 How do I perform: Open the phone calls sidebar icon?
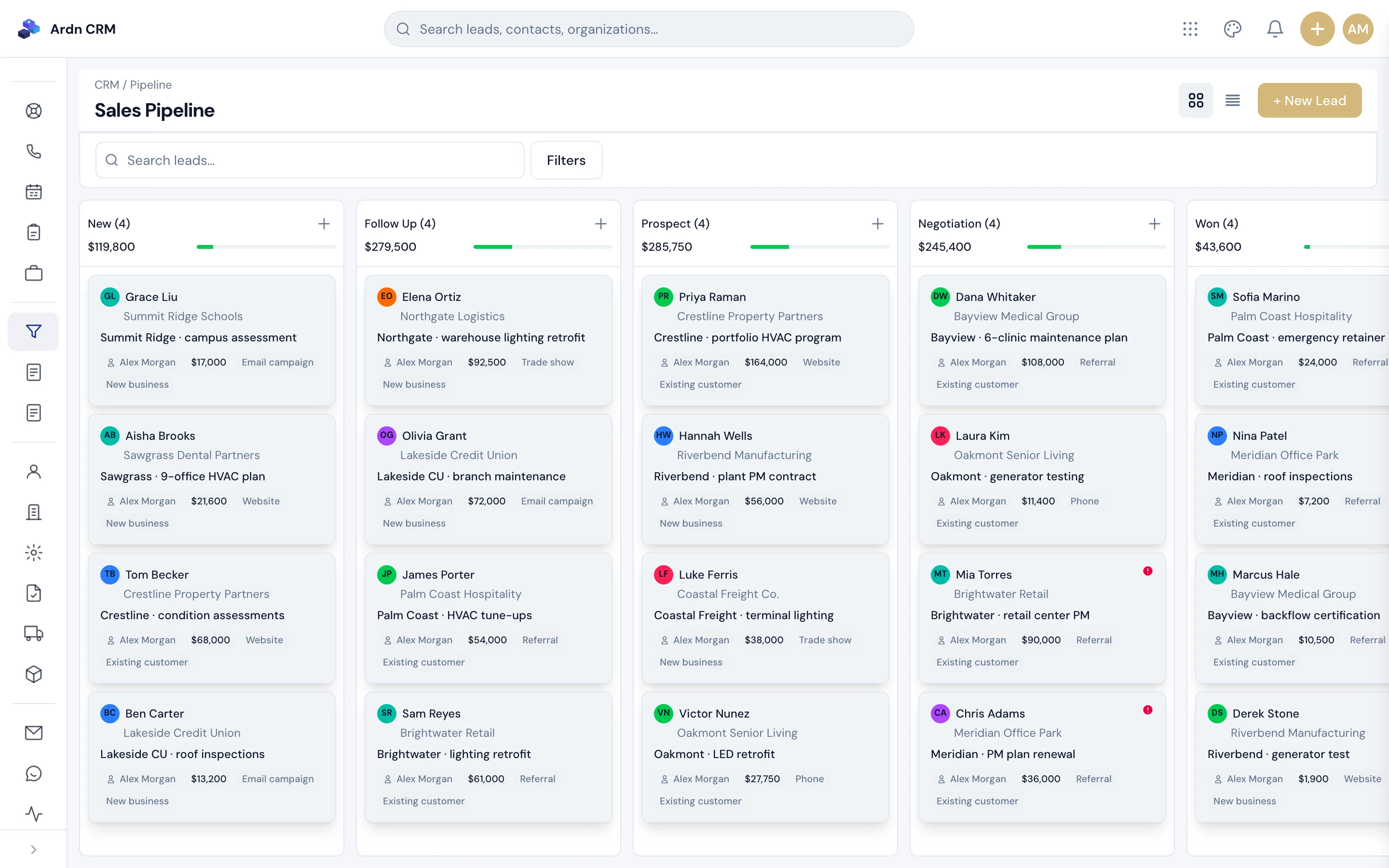tap(33, 151)
